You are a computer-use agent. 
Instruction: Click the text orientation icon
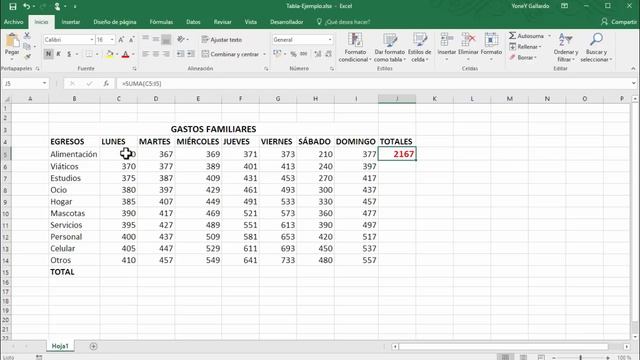pyautogui.click(x=181, y=39)
